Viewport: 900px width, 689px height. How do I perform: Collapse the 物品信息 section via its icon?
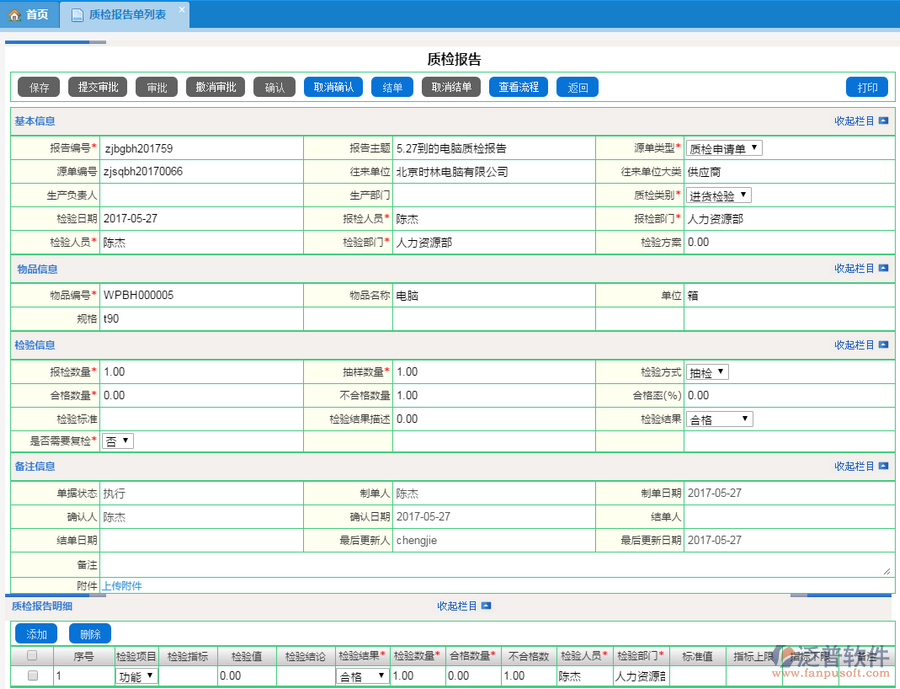click(883, 269)
